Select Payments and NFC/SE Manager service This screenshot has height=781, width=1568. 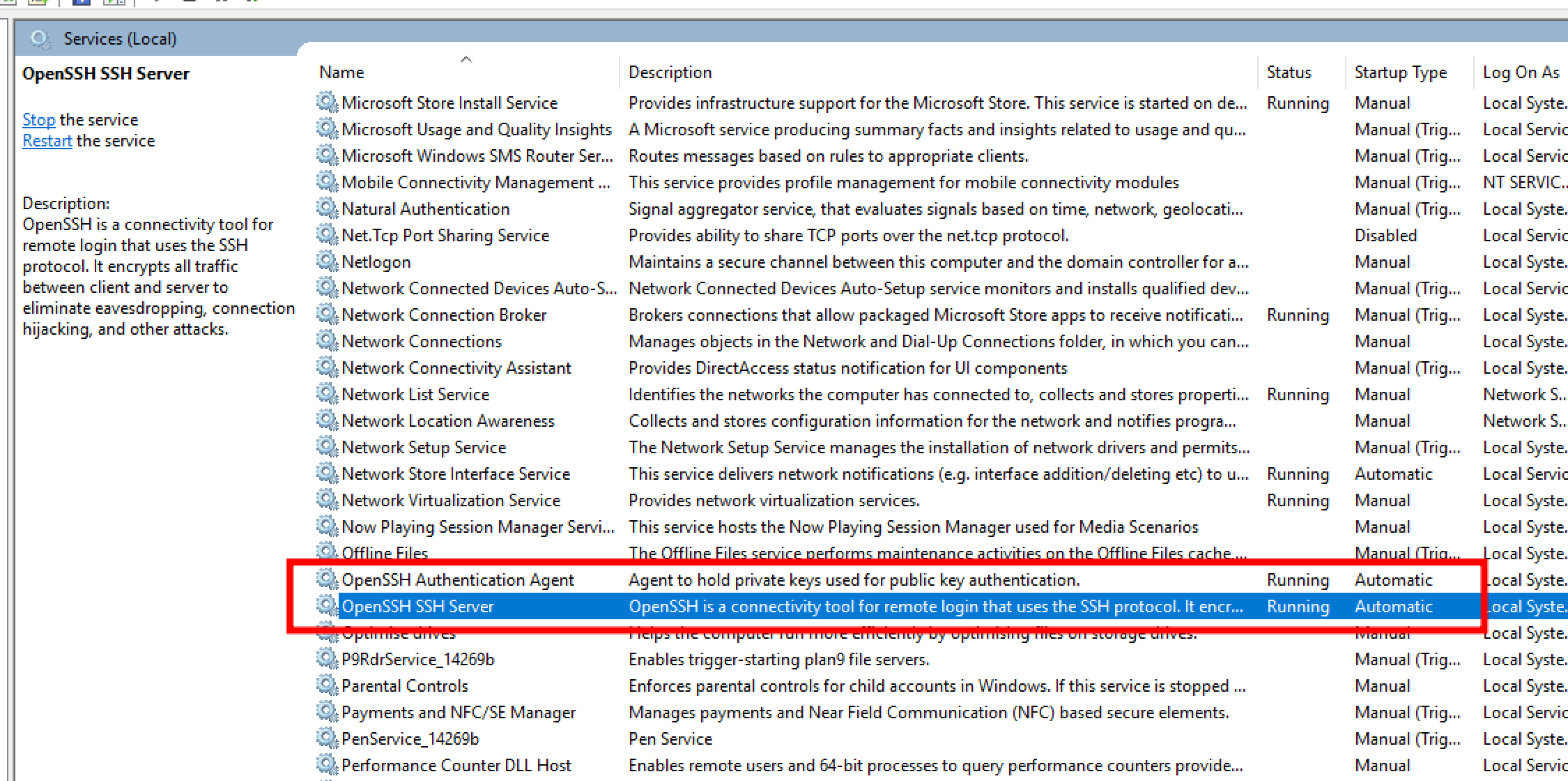coord(458,713)
